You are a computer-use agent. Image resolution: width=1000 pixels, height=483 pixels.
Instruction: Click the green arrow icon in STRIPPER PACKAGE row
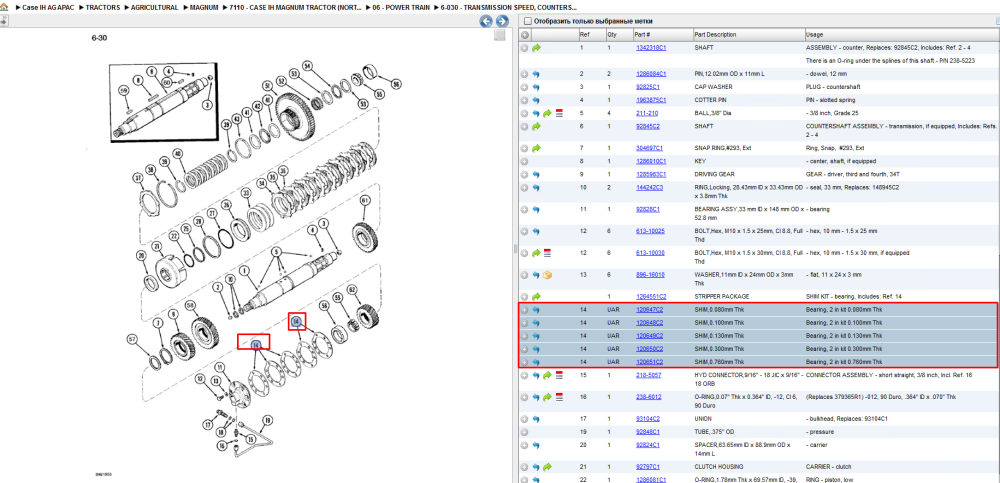pyautogui.click(x=536, y=297)
